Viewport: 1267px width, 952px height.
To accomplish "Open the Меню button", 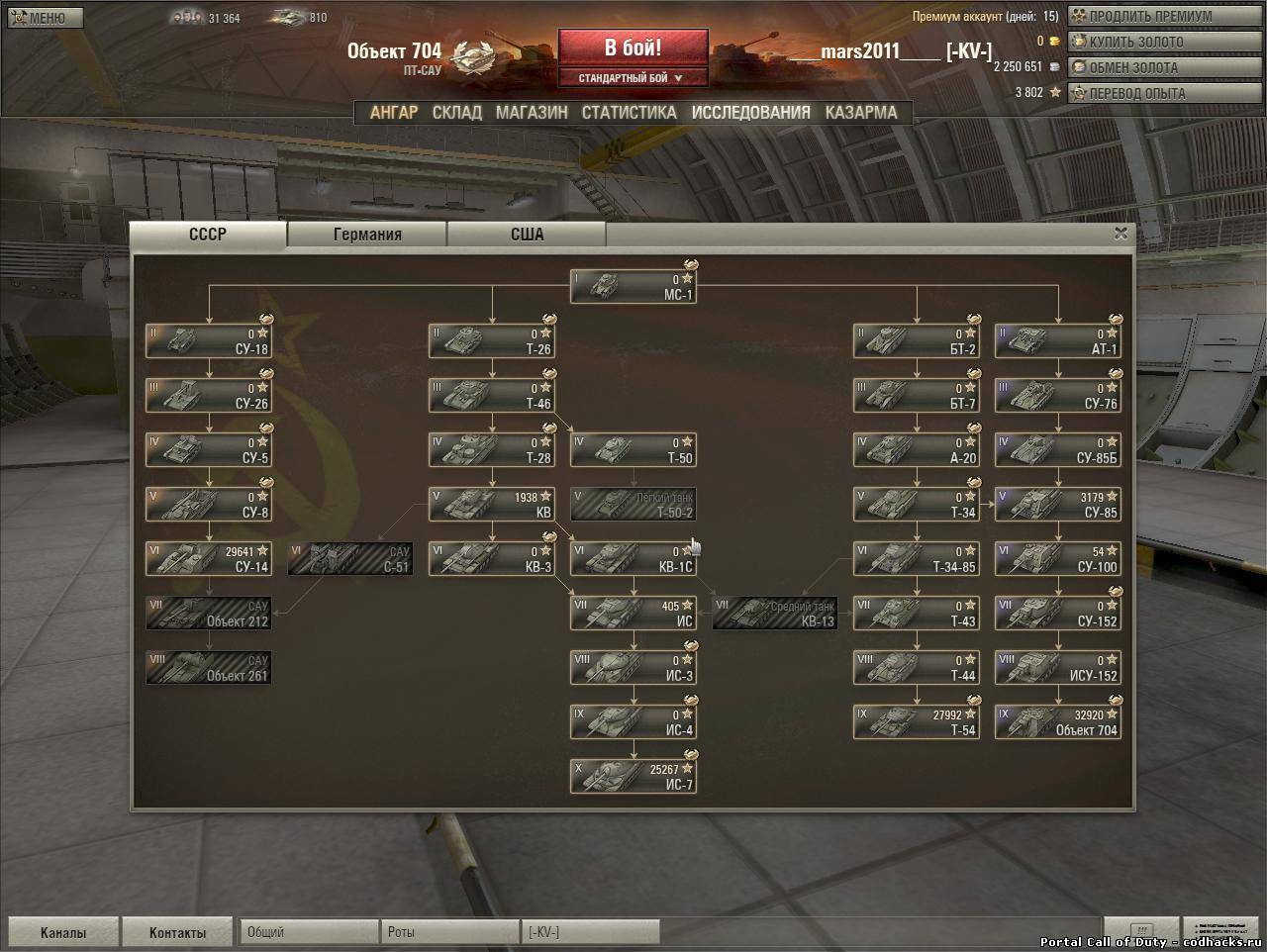I will 46,18.
